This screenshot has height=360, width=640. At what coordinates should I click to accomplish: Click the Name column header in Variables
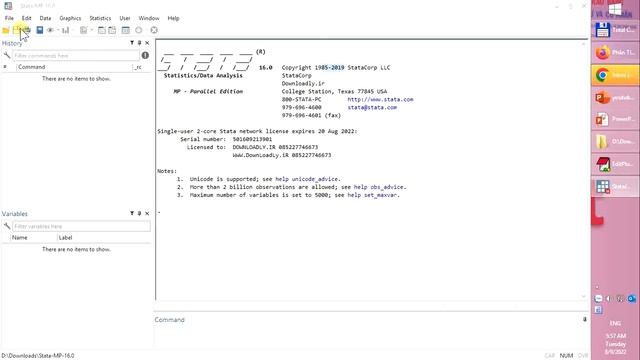(x=20, y=238)
